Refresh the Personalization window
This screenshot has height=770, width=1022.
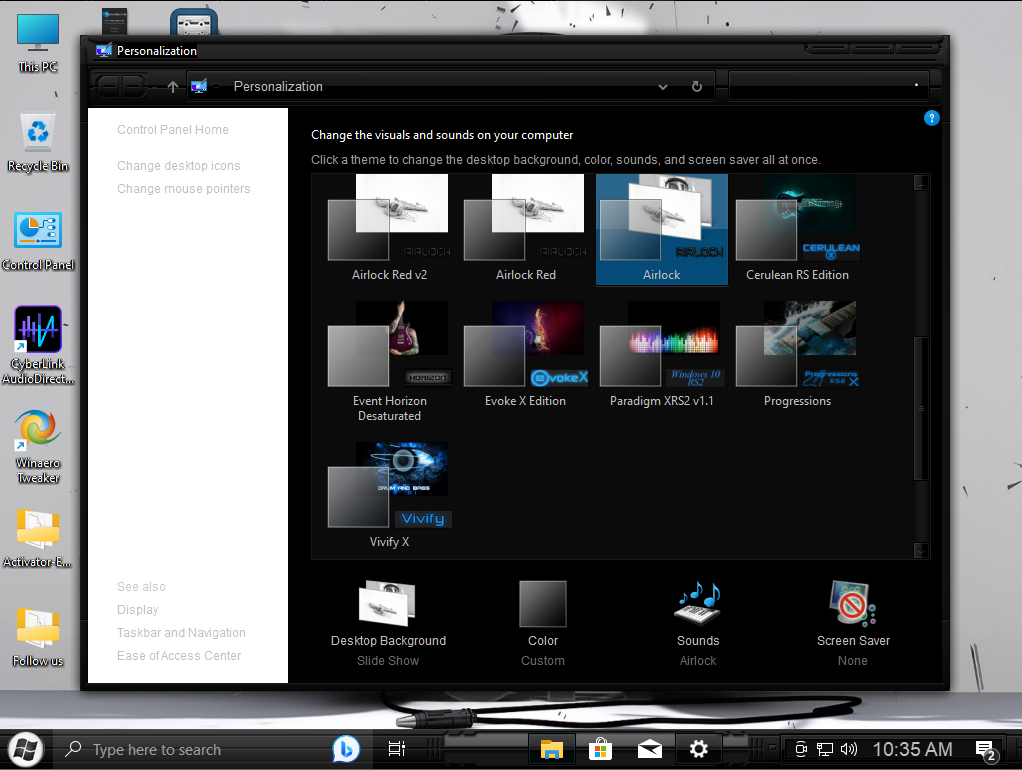coord(697,87)
